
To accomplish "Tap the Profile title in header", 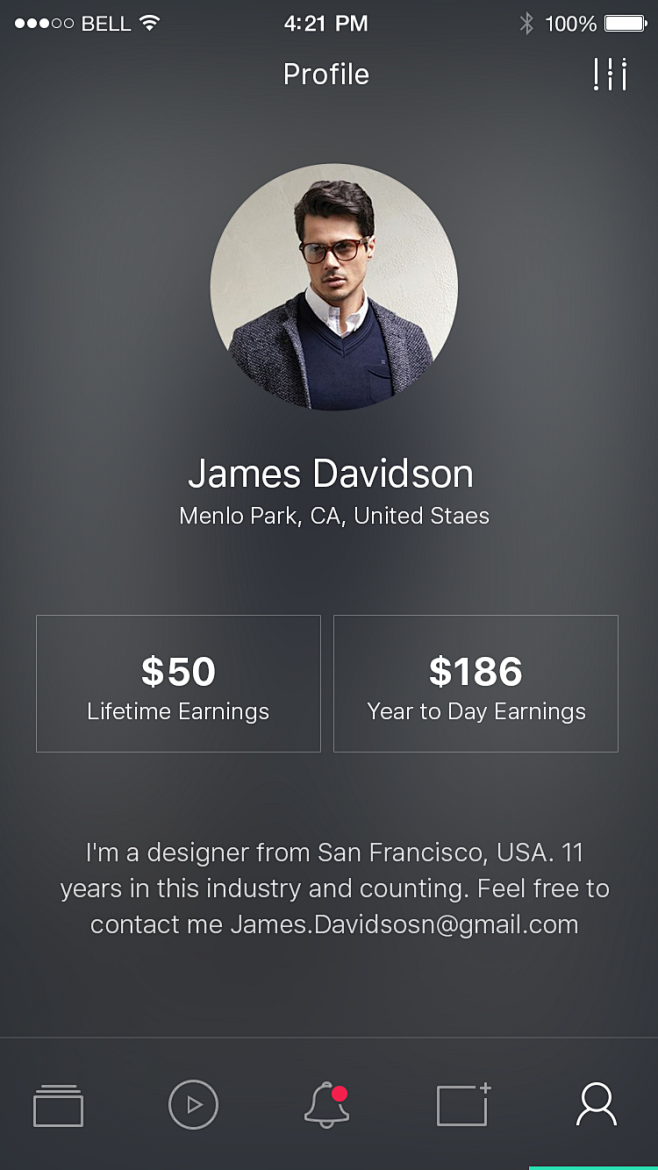I will tap(326, 74).
